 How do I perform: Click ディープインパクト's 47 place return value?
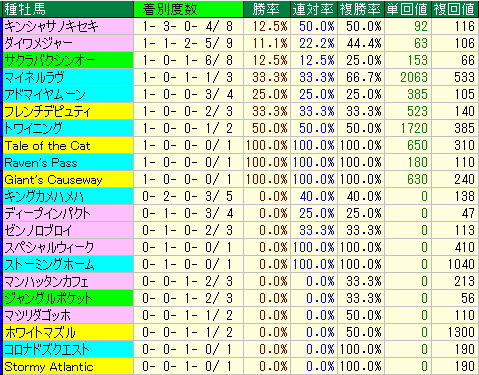pyautogui.click(x=468, y=213)
